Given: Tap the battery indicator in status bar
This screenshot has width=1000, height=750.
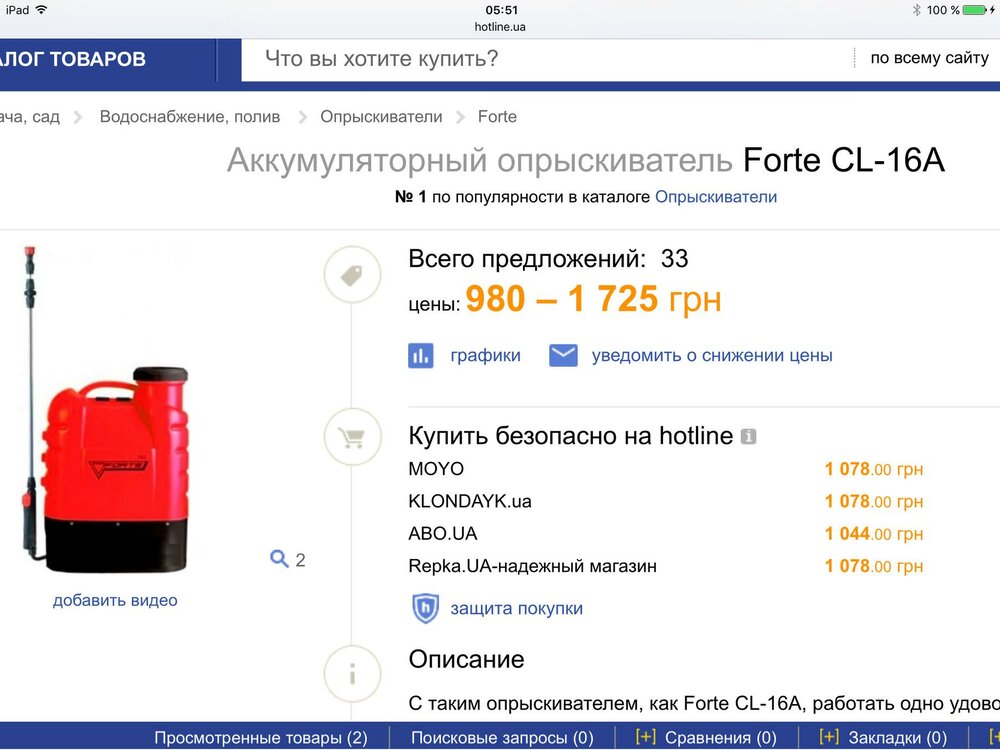Looking at the screenshot, I should pos(975,10).
